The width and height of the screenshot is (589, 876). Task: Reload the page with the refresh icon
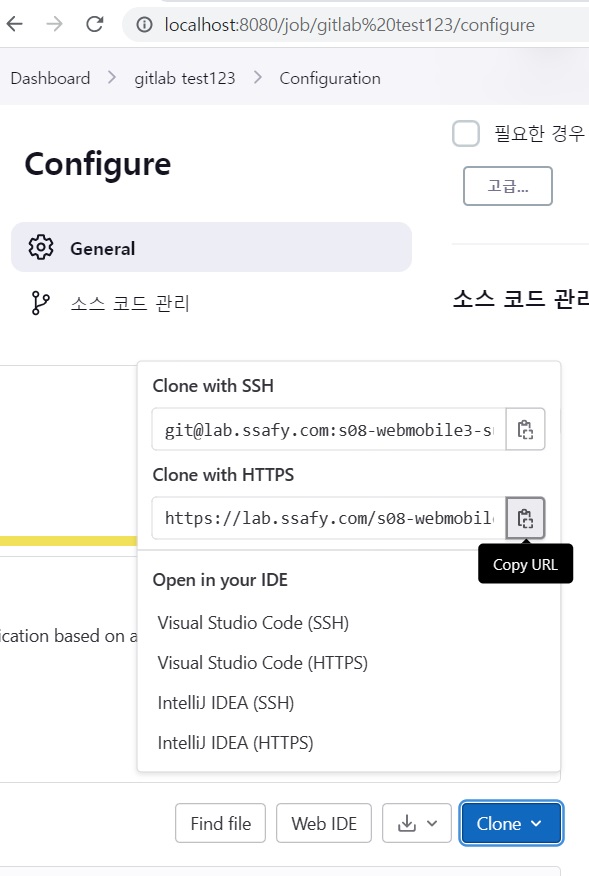[x=94, y=24]
